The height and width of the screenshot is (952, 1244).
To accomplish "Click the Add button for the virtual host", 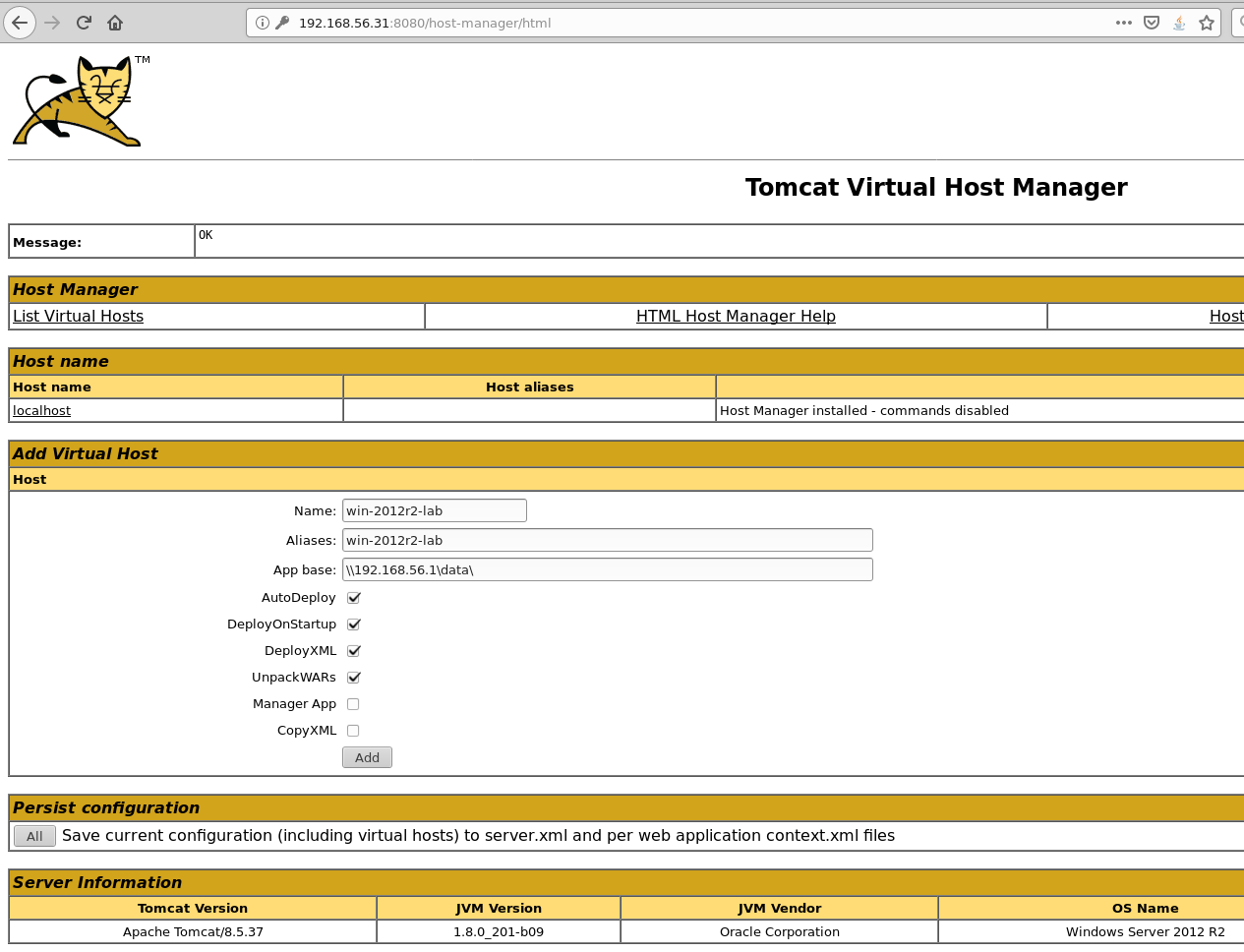I will pyautogui.click(x=367, y=757).
